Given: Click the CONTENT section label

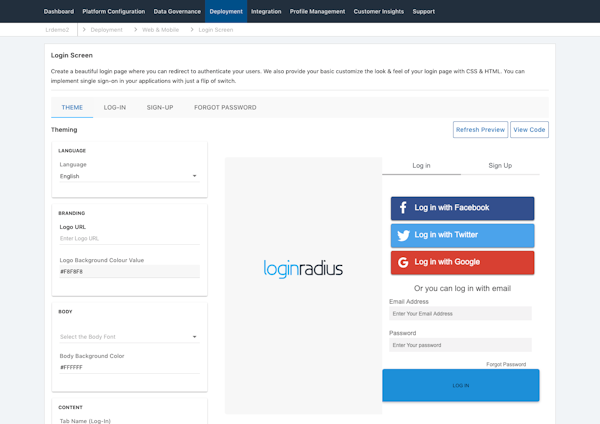Looking at the screenshot, I should pyautogui.click(x=70, y=408).
